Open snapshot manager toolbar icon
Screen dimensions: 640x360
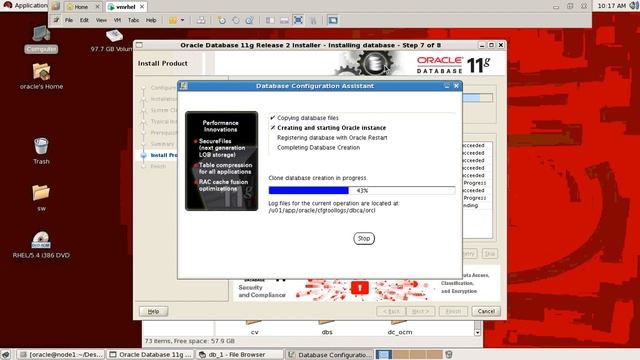pyautogui.click(x=249, y=20)
